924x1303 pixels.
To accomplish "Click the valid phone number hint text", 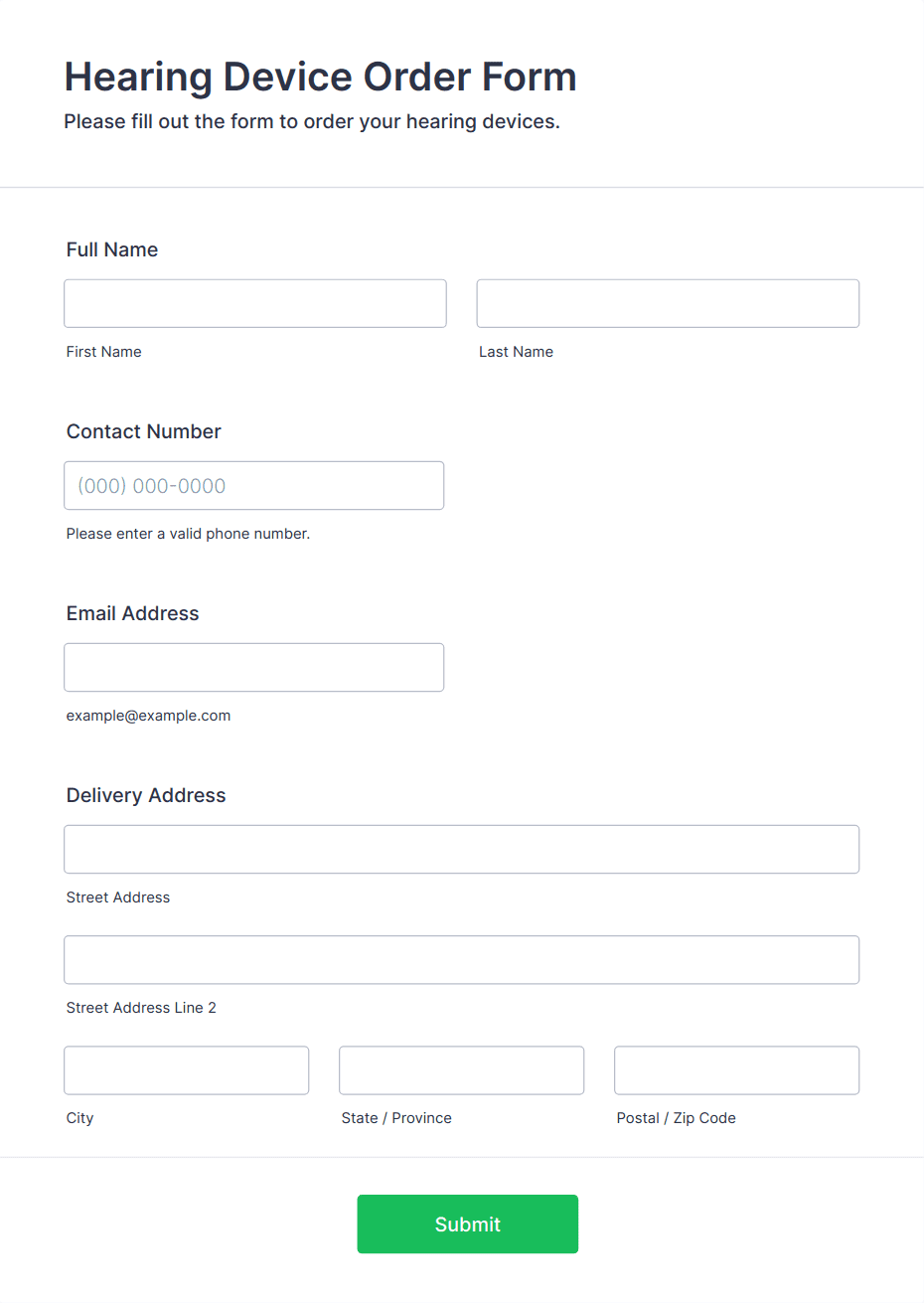I will point(189,534).
